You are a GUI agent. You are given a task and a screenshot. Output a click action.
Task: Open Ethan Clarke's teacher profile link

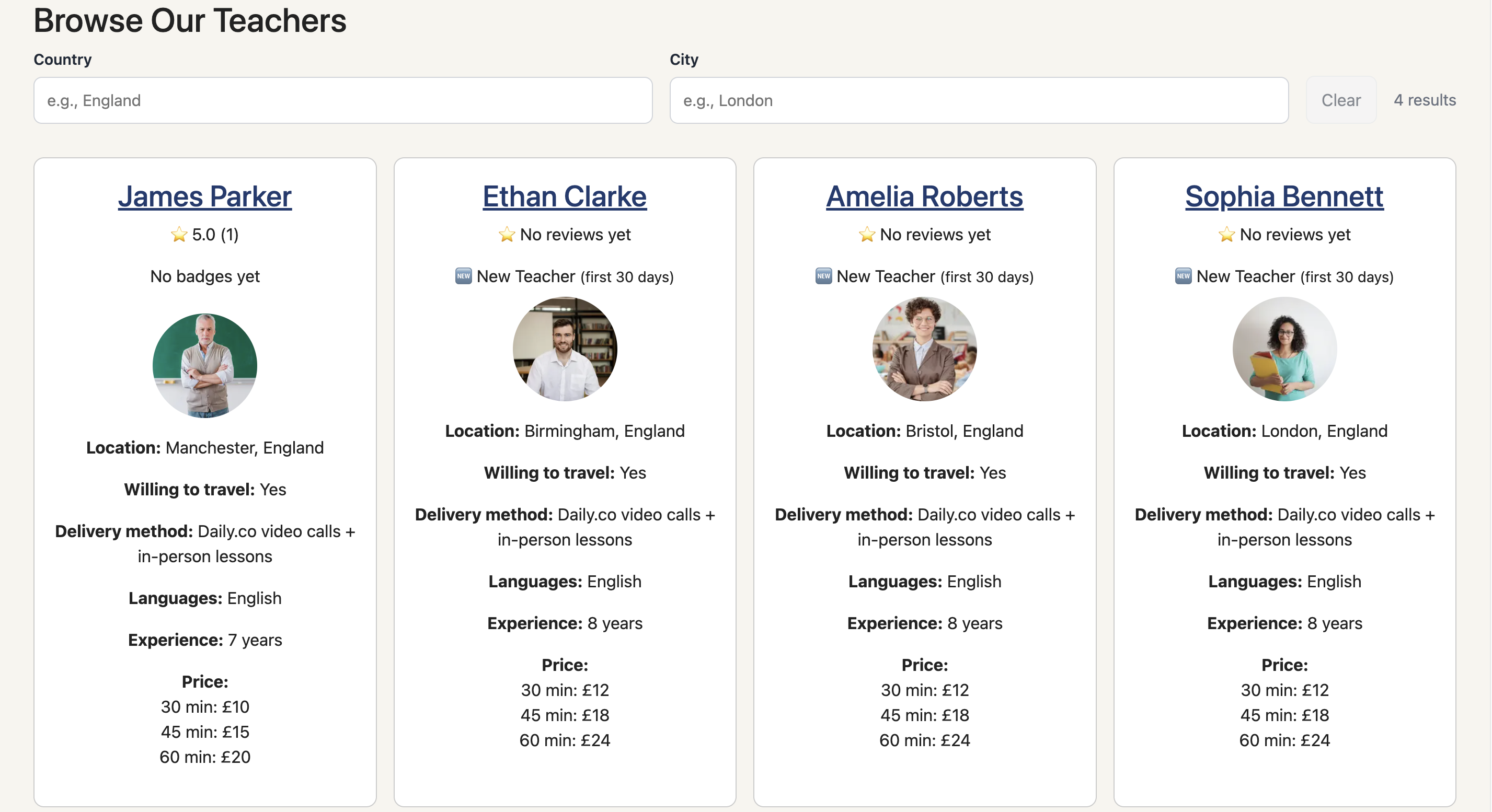565,197
